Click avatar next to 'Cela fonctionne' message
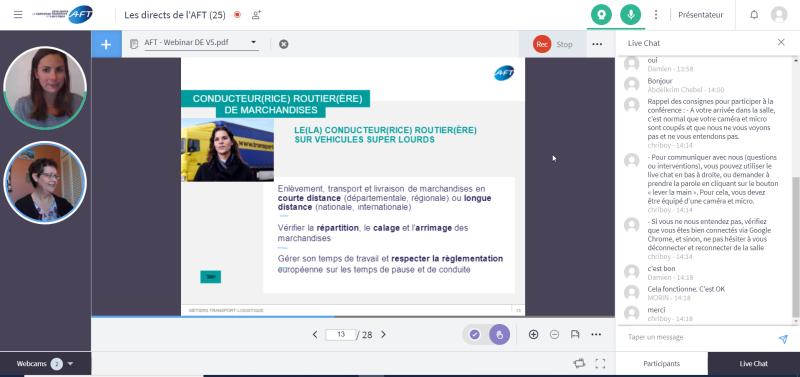The image size is (800, 377). point(632,292)
